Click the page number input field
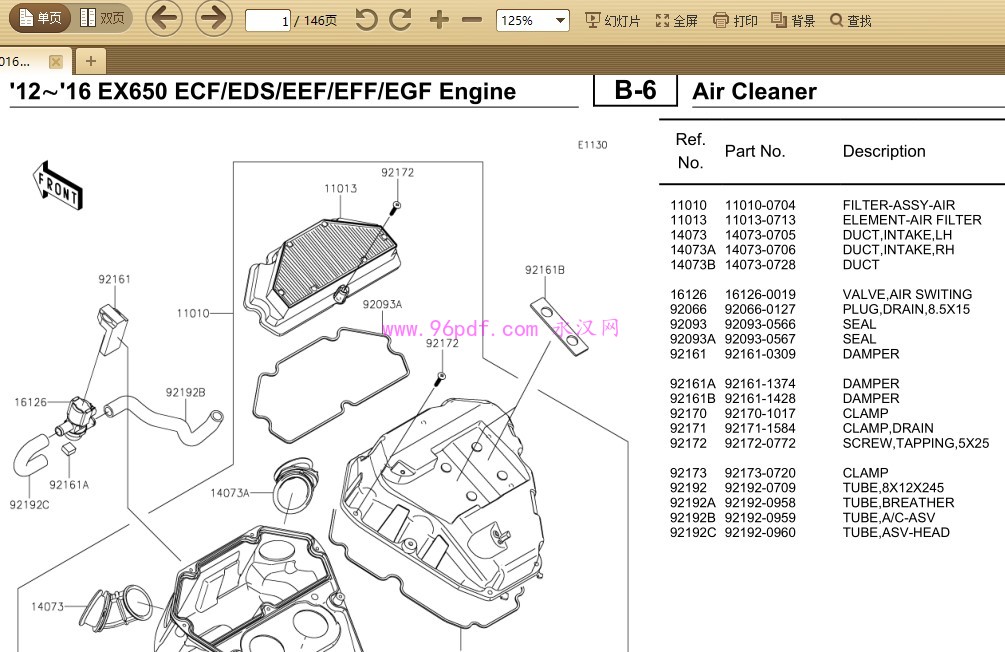The image size is (1005, 652). [x=268, y=21]
